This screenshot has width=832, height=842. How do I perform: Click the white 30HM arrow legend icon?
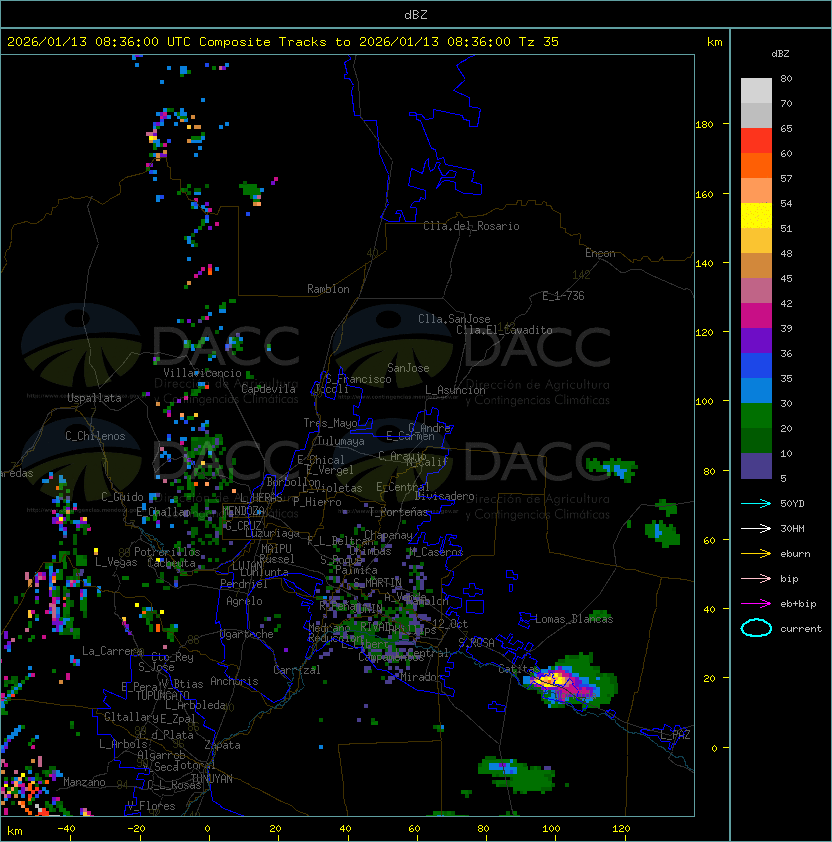756,529
